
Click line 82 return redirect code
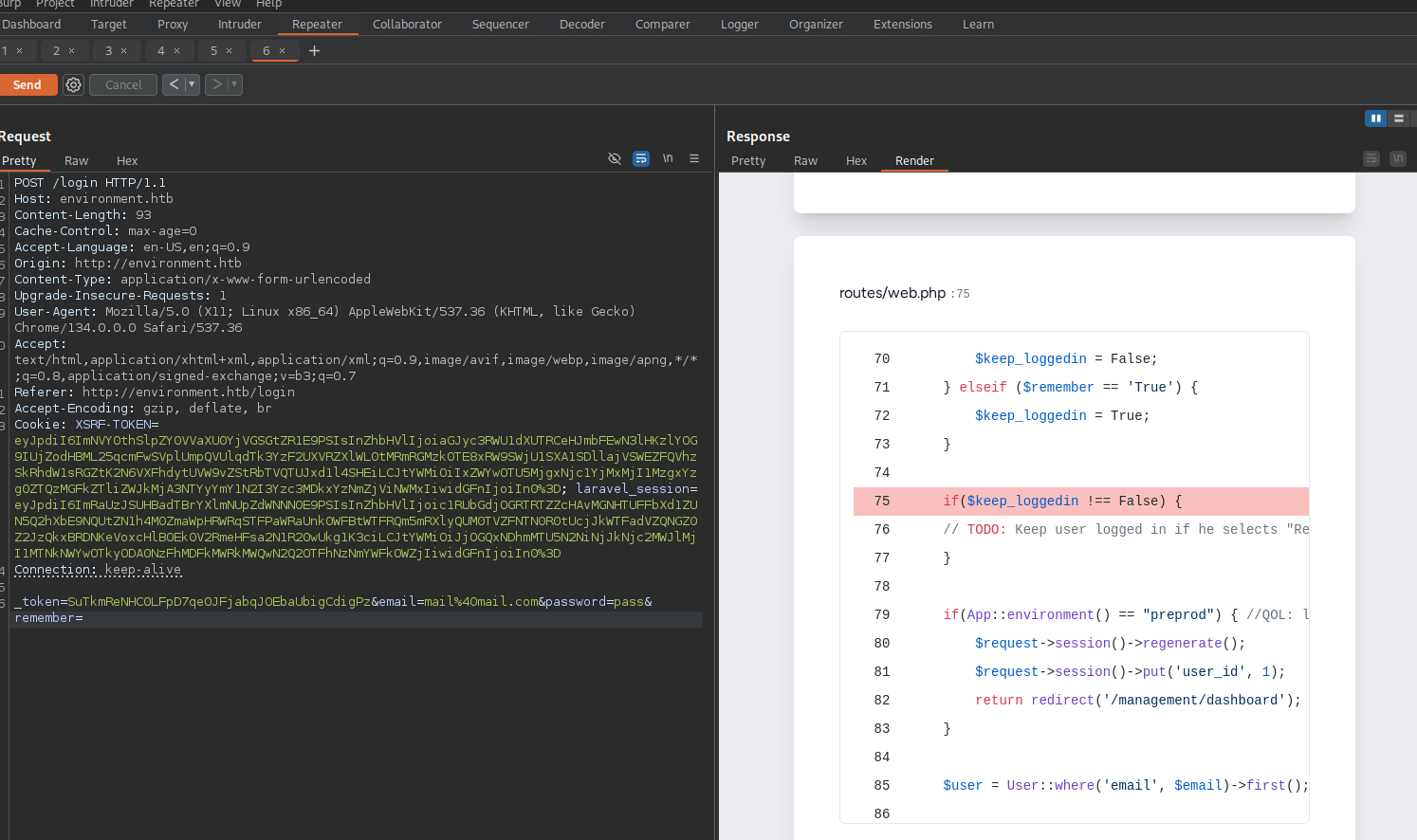pyautogui.click(x=1138, y=700)
